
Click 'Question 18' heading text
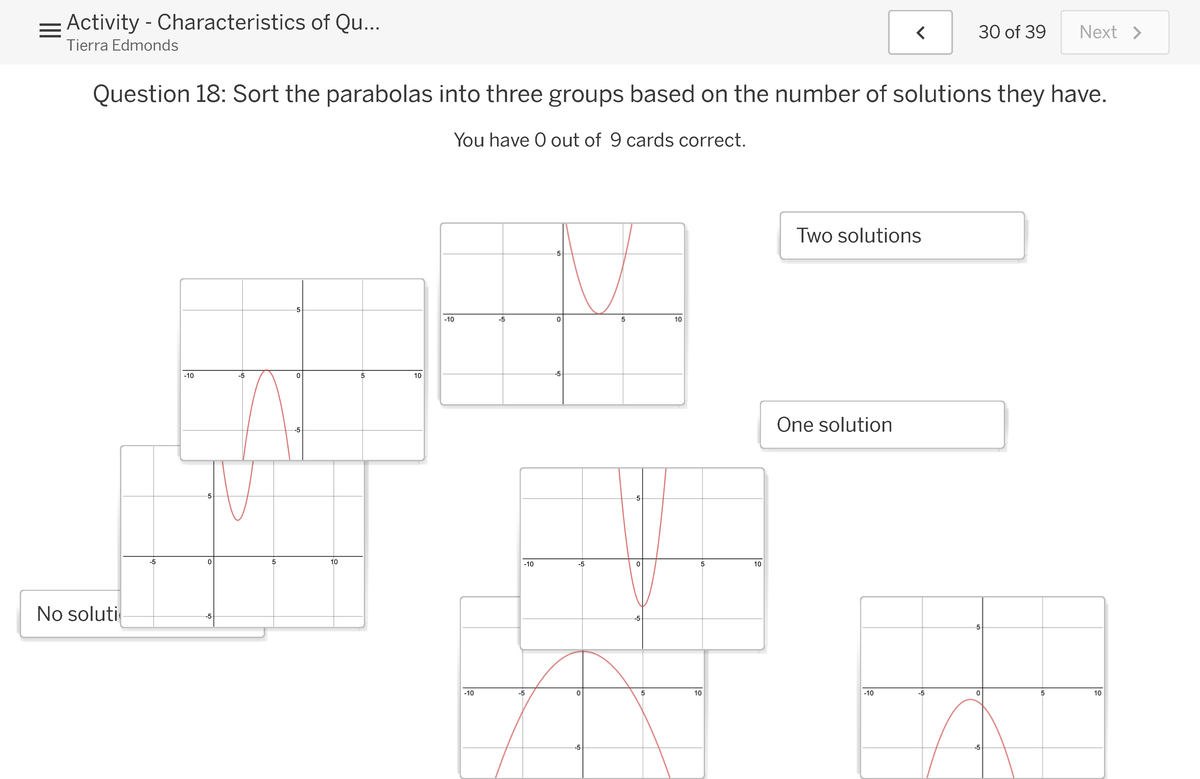pyautogui.click(x=600, y=94)
